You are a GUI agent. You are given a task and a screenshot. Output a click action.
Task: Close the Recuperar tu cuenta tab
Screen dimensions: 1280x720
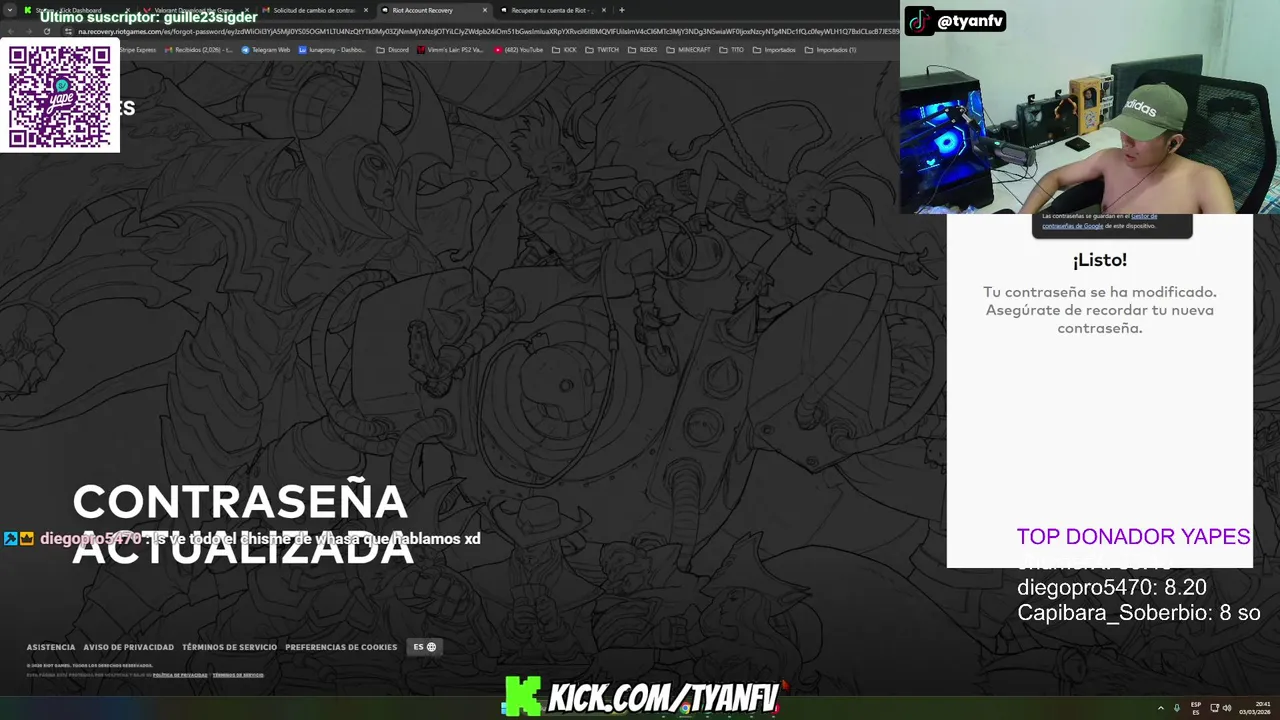tap(604, 10)
